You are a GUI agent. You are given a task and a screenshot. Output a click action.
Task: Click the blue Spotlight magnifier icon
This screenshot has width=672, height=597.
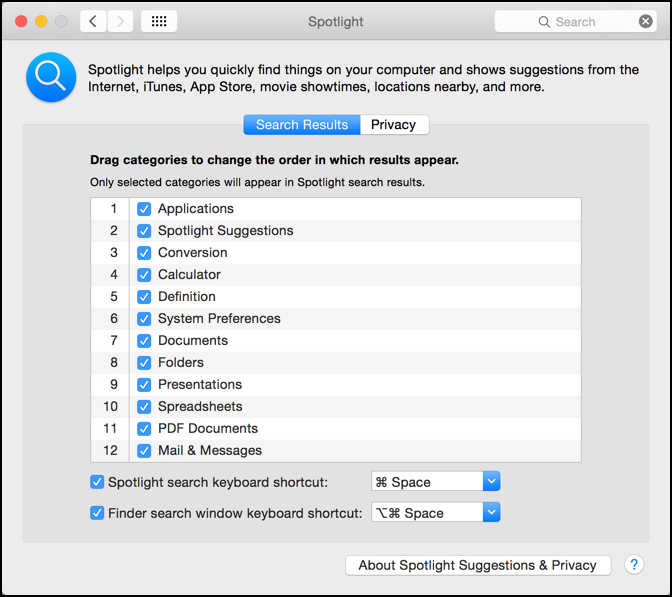point(51,77)
